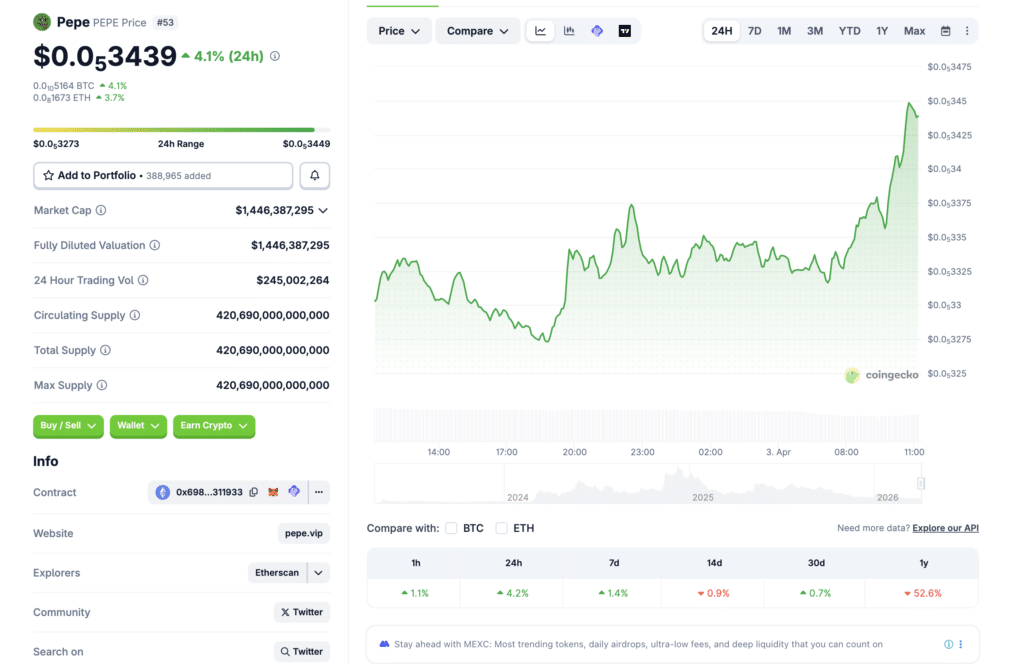Screen dimensions: 1024x664
Task: Expand the Market Cap details chevron
Action: [x=323, y=210]
